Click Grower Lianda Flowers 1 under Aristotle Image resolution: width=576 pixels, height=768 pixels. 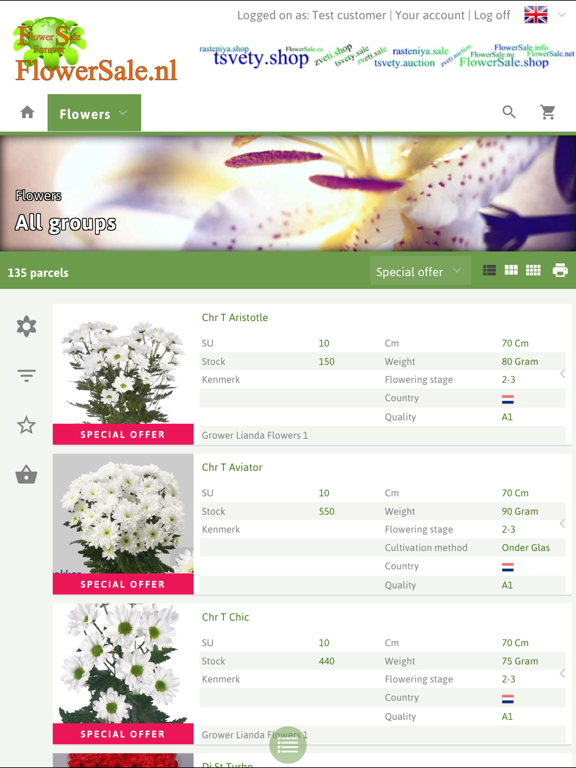coord(255,435)
